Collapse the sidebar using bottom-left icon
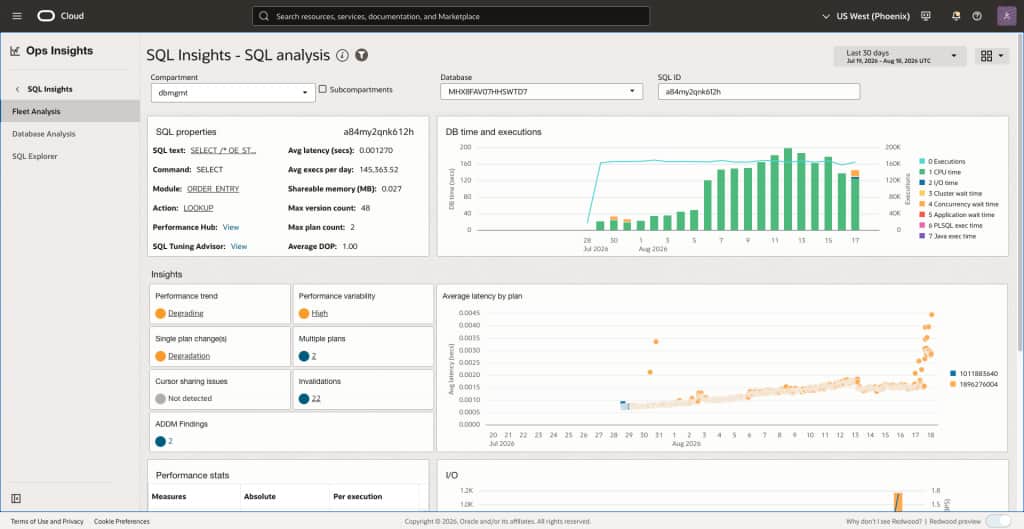 [x=16, y=498]
